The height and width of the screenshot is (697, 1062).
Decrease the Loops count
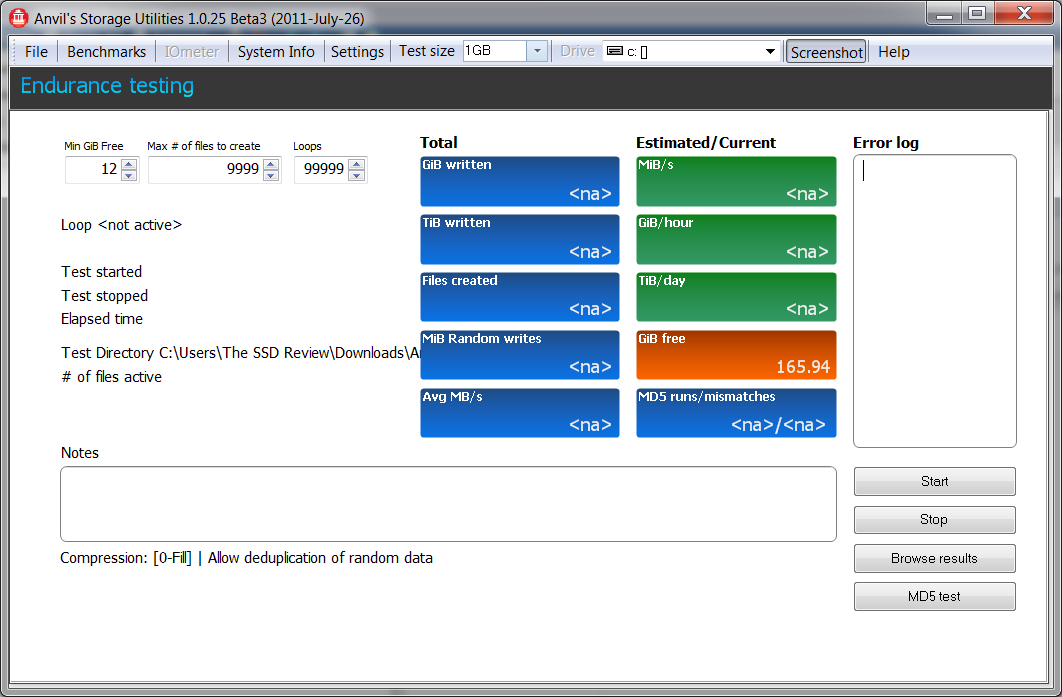pyautogui.click(x=356, y=175)
